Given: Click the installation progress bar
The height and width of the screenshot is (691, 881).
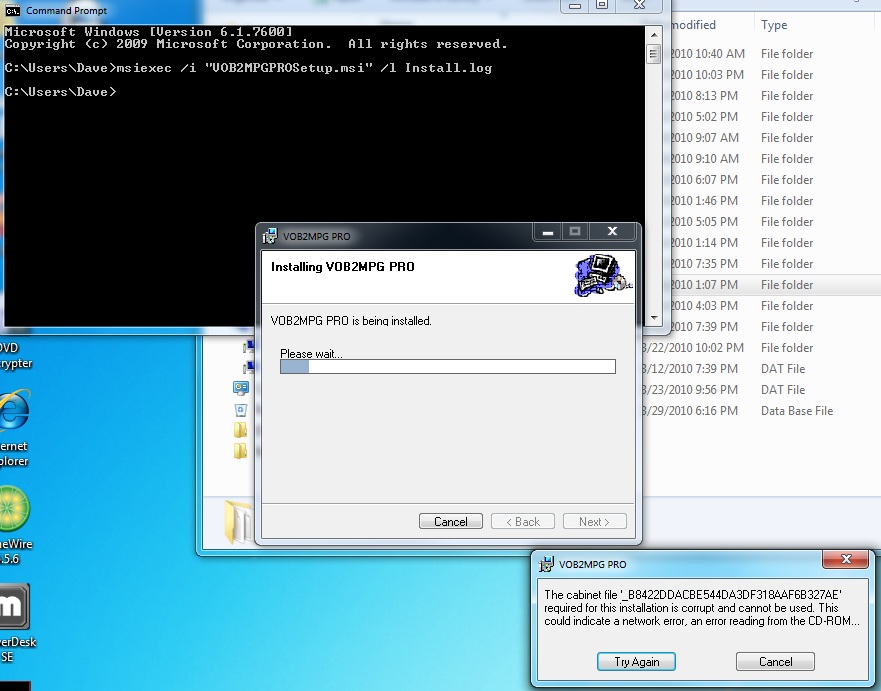Looking at the screenshot, I should (x=448, y=366).
